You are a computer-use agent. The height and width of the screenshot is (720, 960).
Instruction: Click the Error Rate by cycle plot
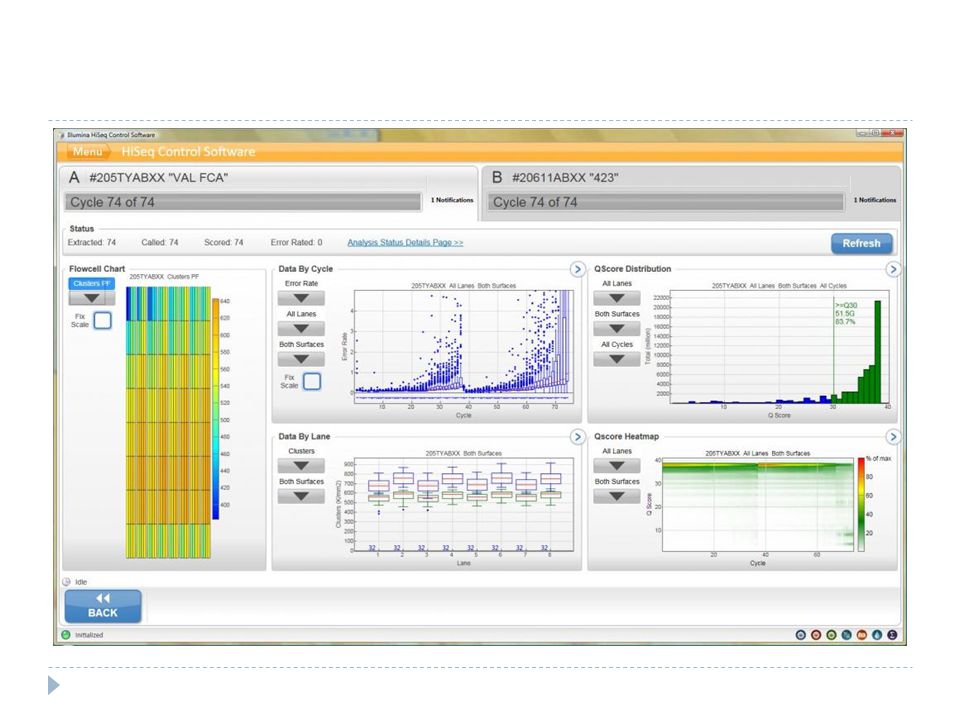pos(463,347)
